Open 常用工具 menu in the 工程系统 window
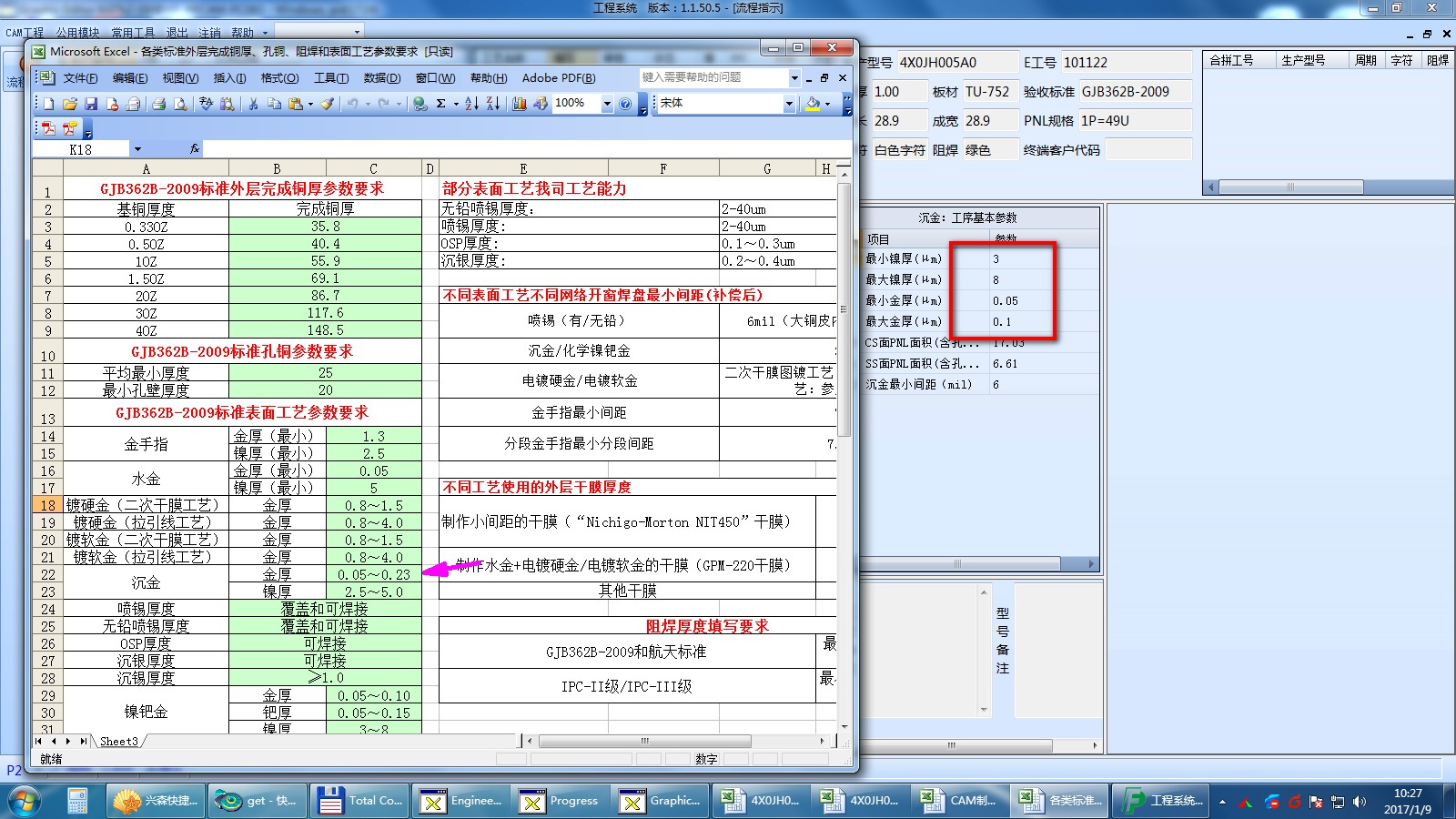The height and width of the screenshot is (819, 1456). [x=133, y=33]
